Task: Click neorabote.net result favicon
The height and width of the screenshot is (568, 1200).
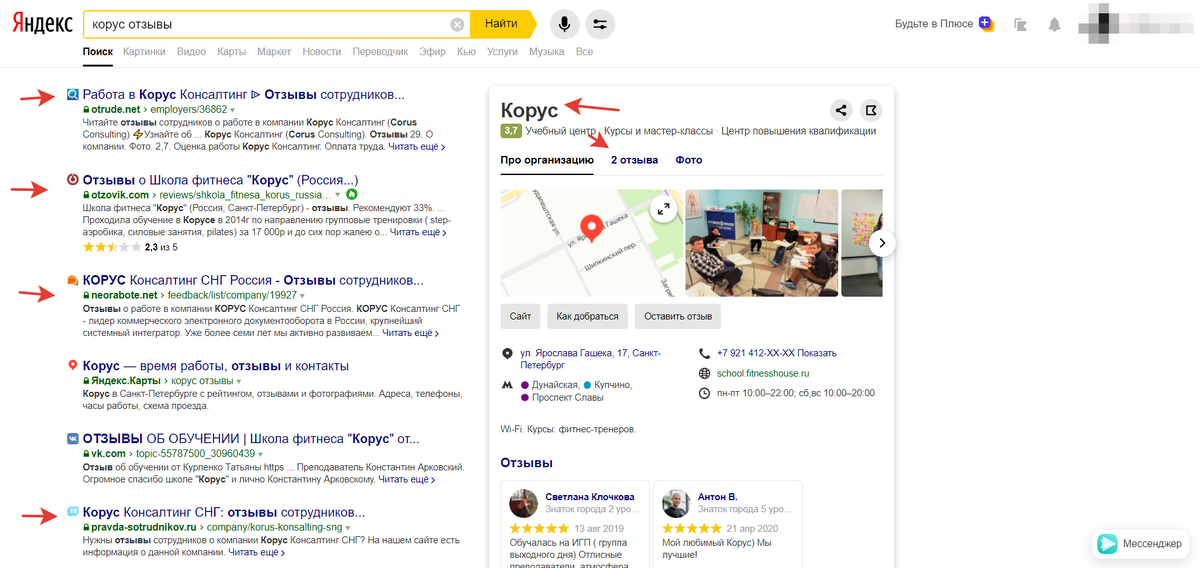Action: point(72,280)
